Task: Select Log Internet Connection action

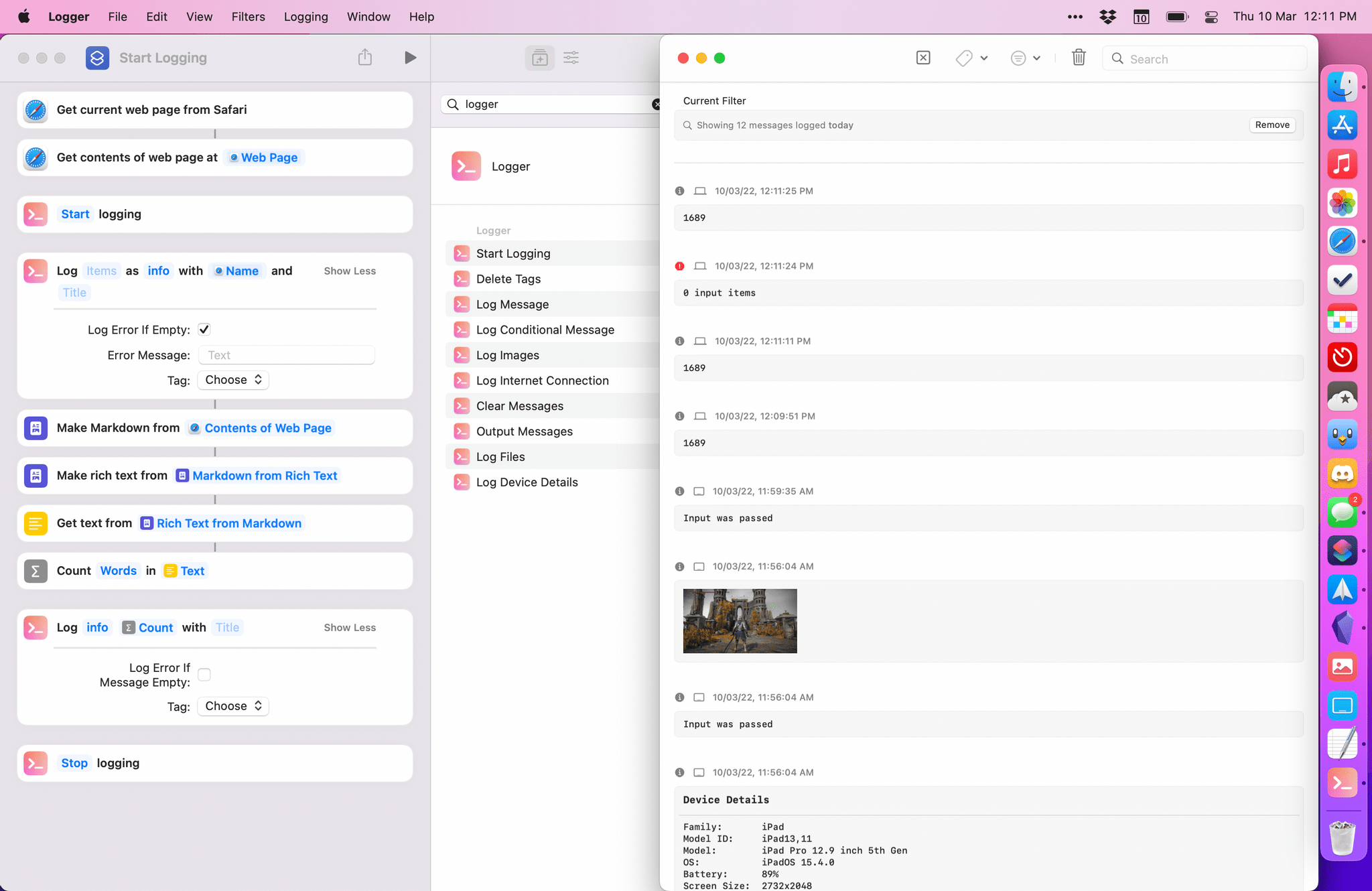Action: (553, 381)
